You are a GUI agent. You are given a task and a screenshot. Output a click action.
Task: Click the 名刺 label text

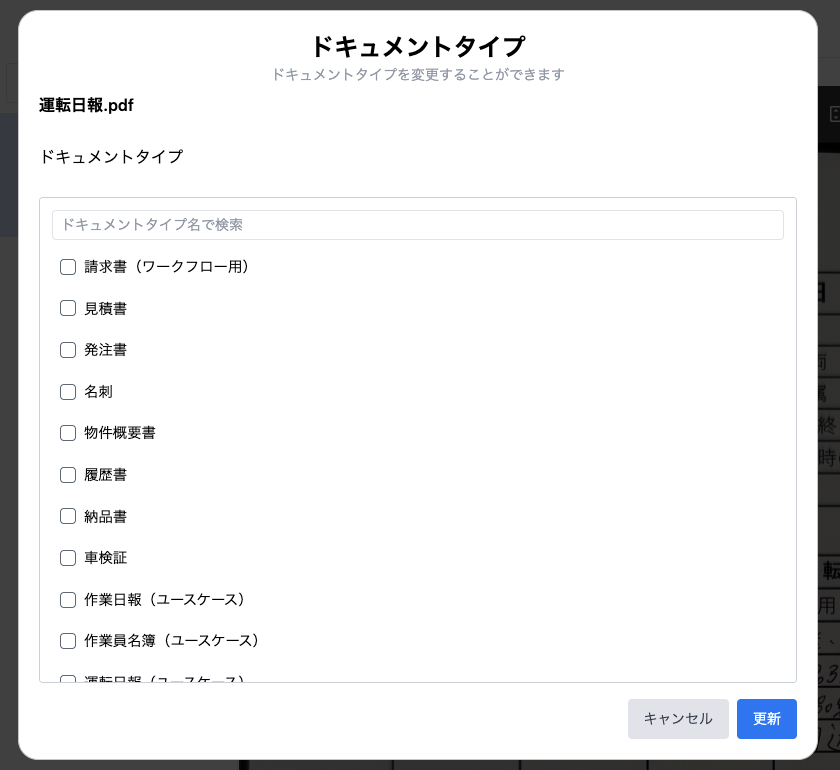coord(99,392)
